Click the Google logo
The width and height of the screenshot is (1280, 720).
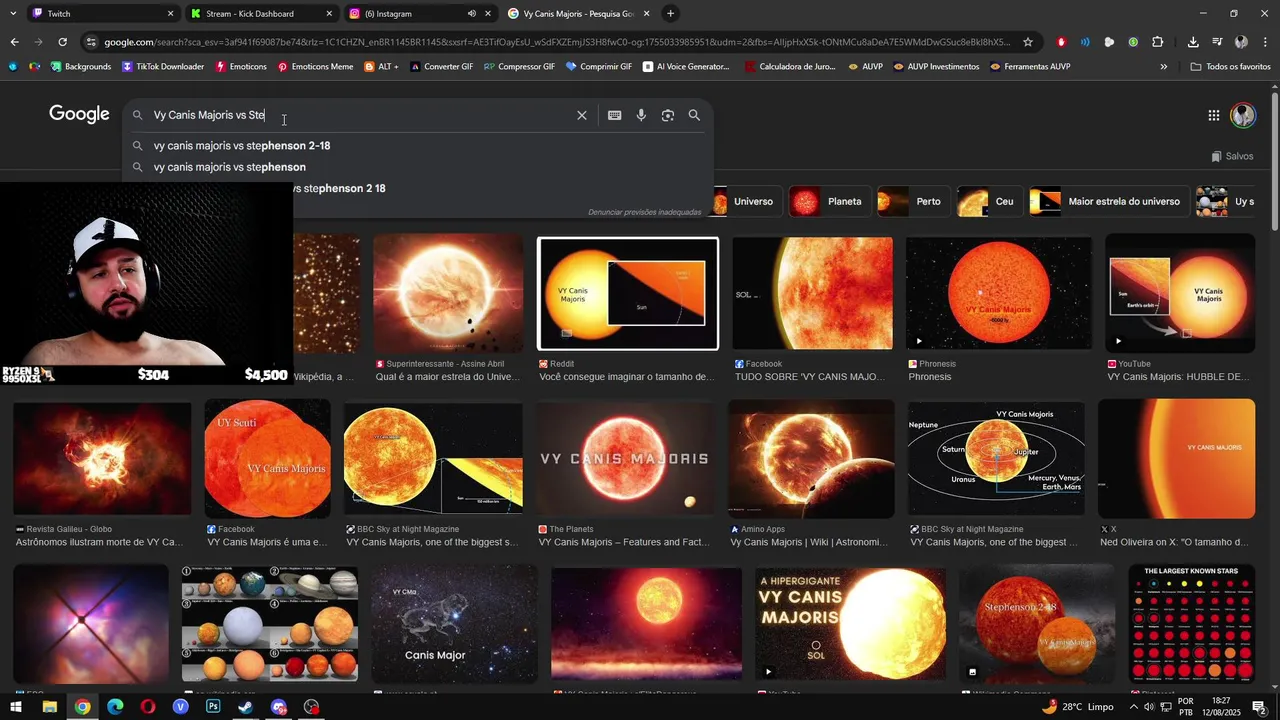pos(79,114)
